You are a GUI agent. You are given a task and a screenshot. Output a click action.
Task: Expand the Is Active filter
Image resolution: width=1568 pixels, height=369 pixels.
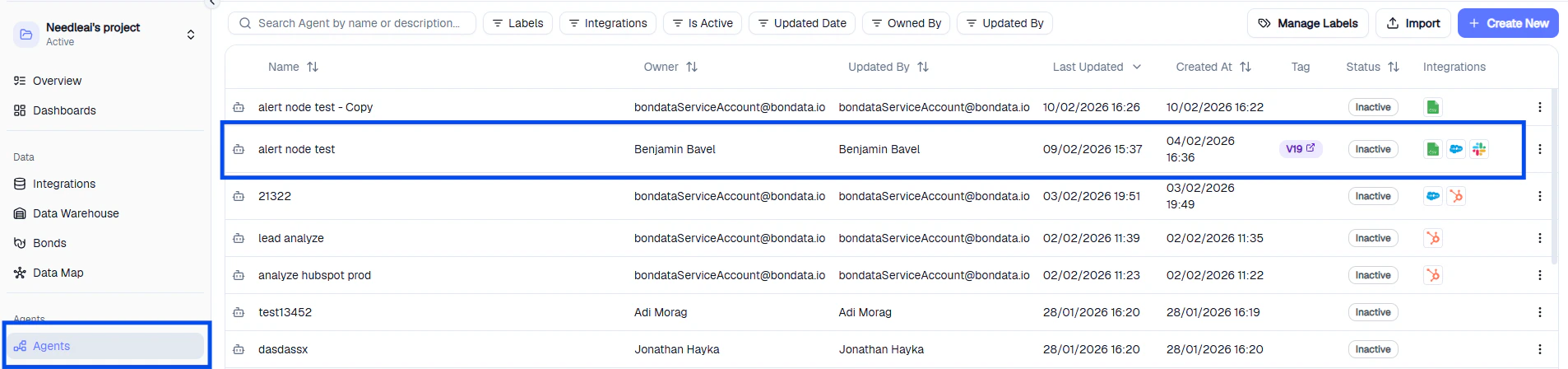tap(703, 23)
